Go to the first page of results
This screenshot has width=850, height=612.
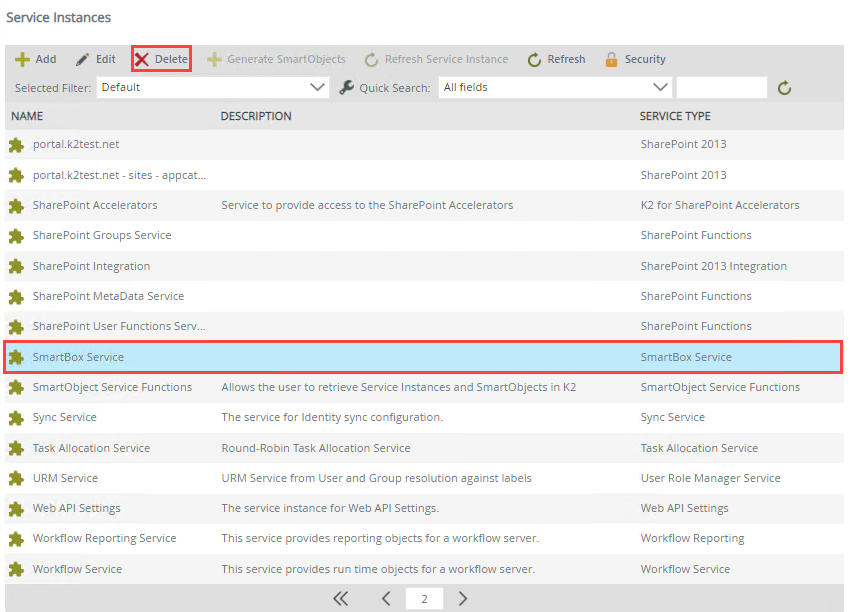pos(340,599)
